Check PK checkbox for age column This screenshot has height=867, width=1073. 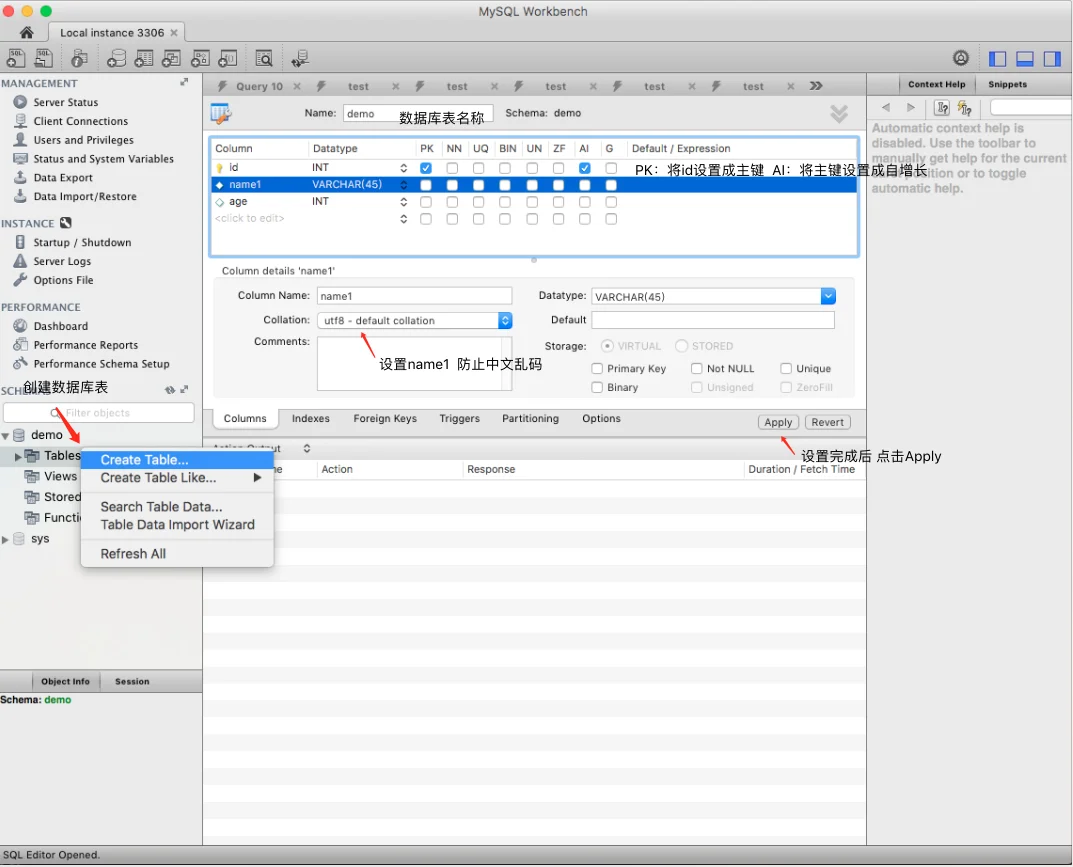(426, 202)
